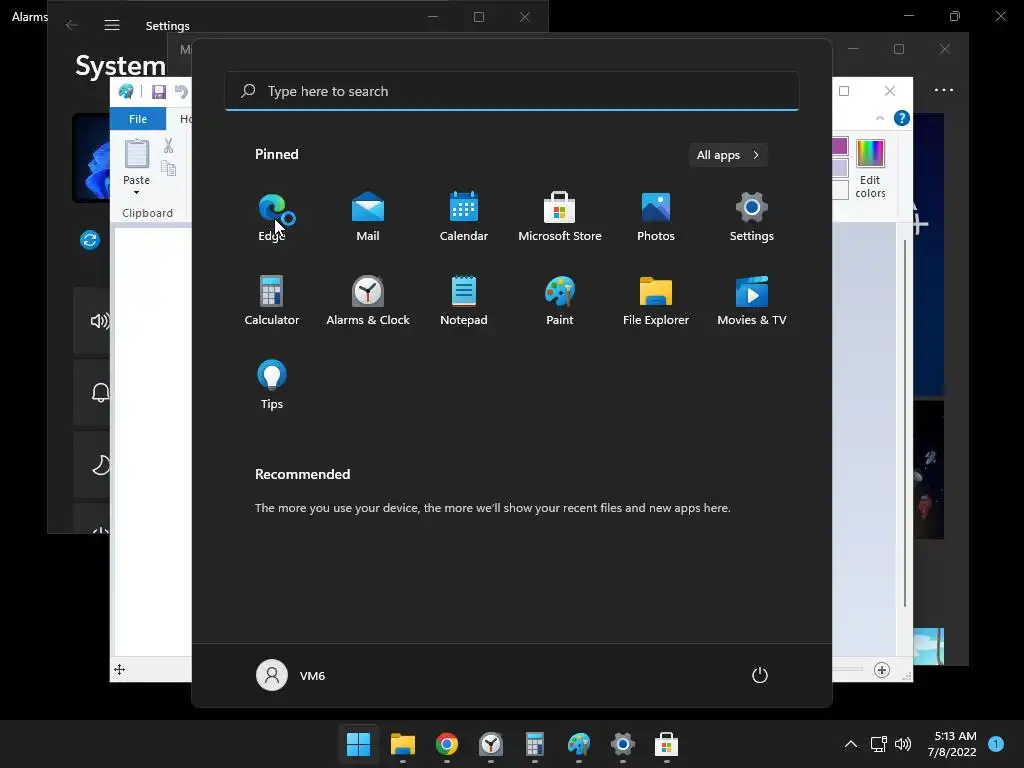Expand the Paste dropdown arrow in Paint
This screenshot has width=1024, height=768.
click(136, 193)
